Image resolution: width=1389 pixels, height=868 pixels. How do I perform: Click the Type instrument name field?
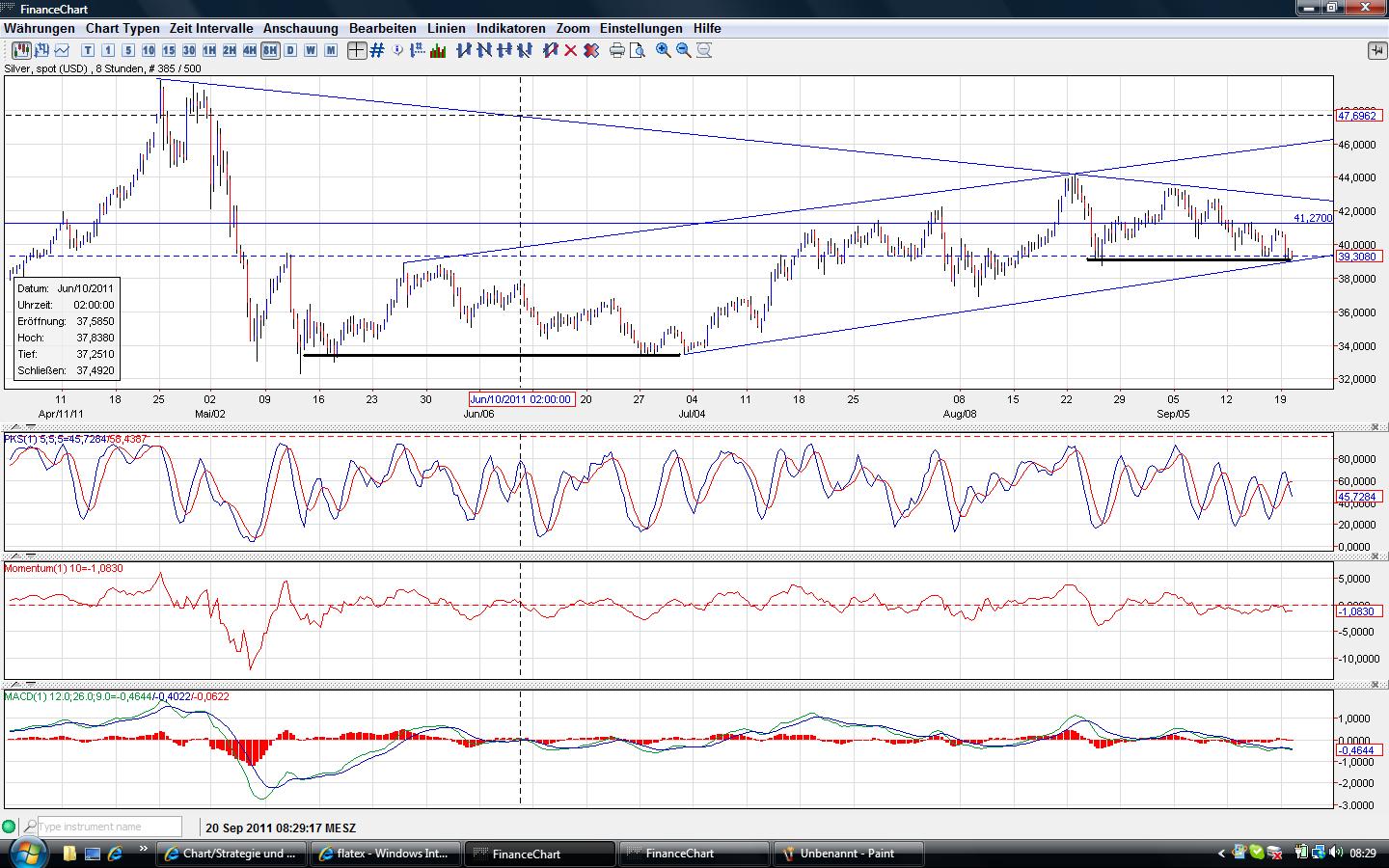(x=109, y=827)
